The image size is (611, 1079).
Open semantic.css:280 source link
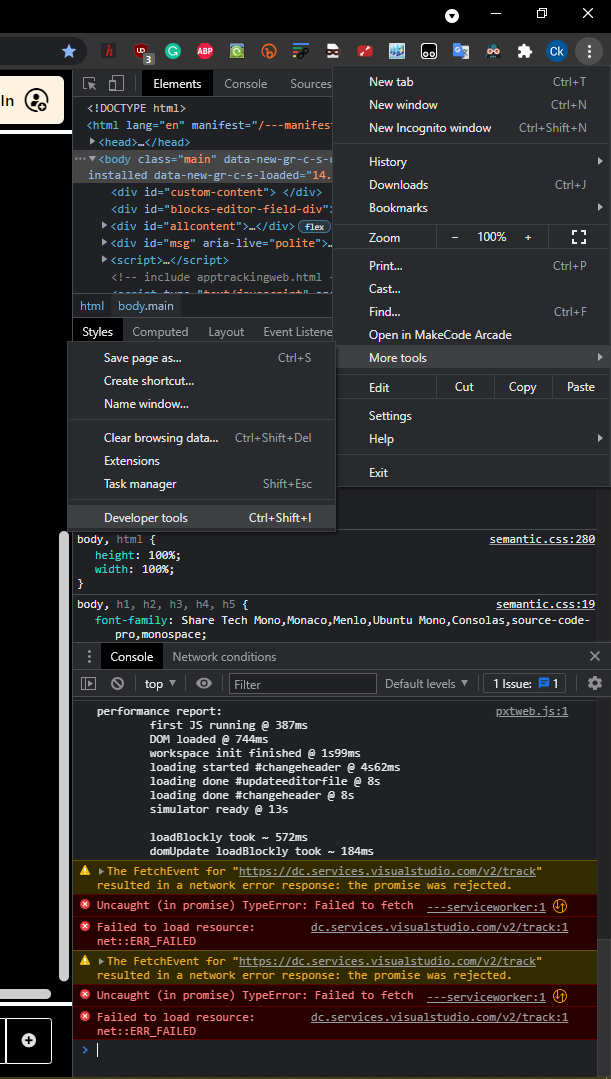pyautogui.click(x=542, y=540)
